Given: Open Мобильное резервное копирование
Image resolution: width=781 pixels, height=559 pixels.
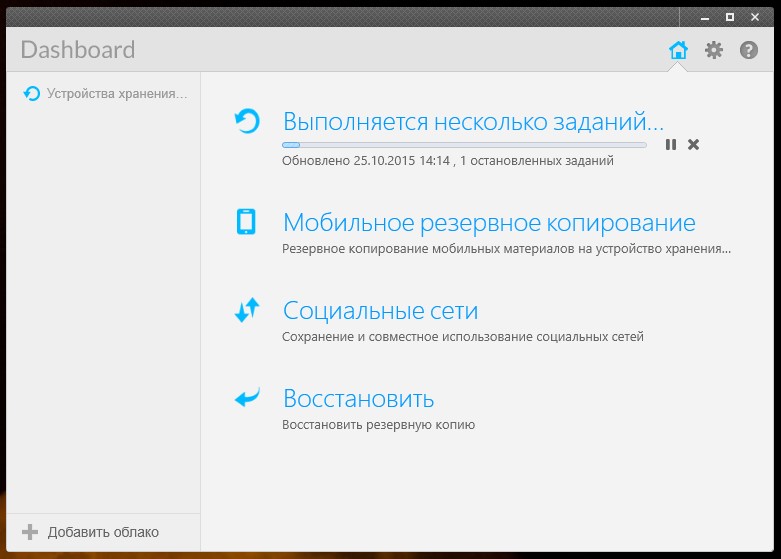Looking at the screenshot, I should (x=489, y=223).
